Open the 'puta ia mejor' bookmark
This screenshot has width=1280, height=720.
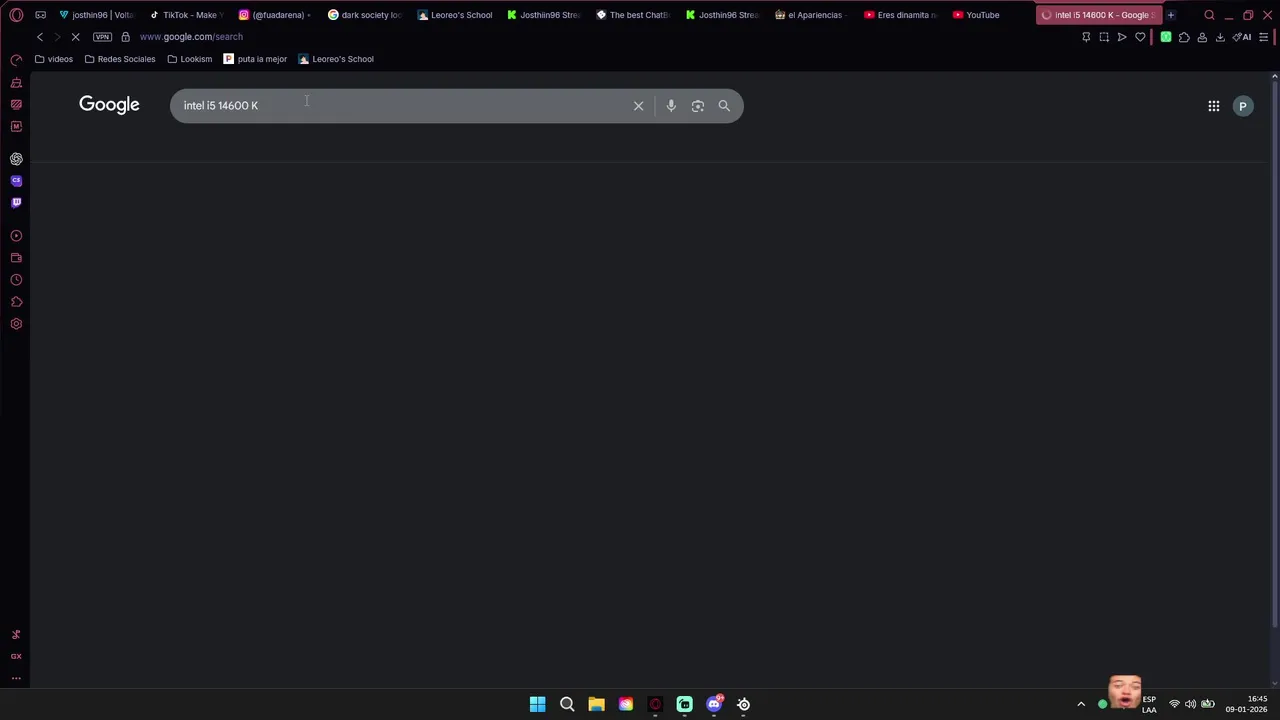tap(255, 59)
